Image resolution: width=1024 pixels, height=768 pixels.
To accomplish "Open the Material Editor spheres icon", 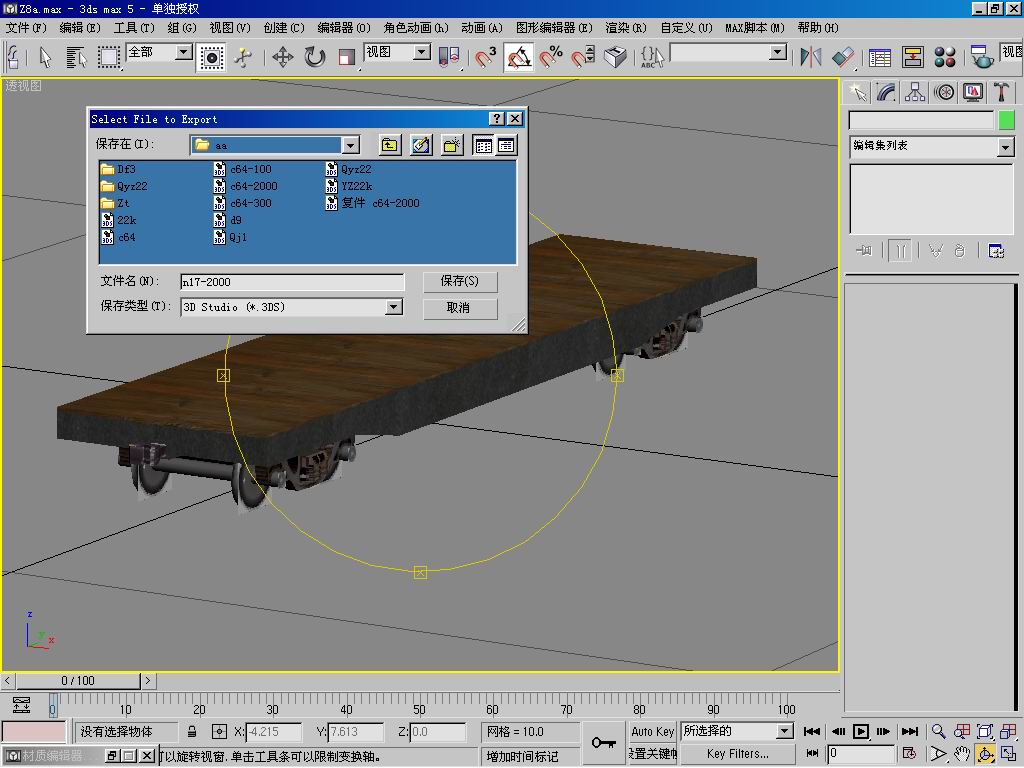I will 944,57.
